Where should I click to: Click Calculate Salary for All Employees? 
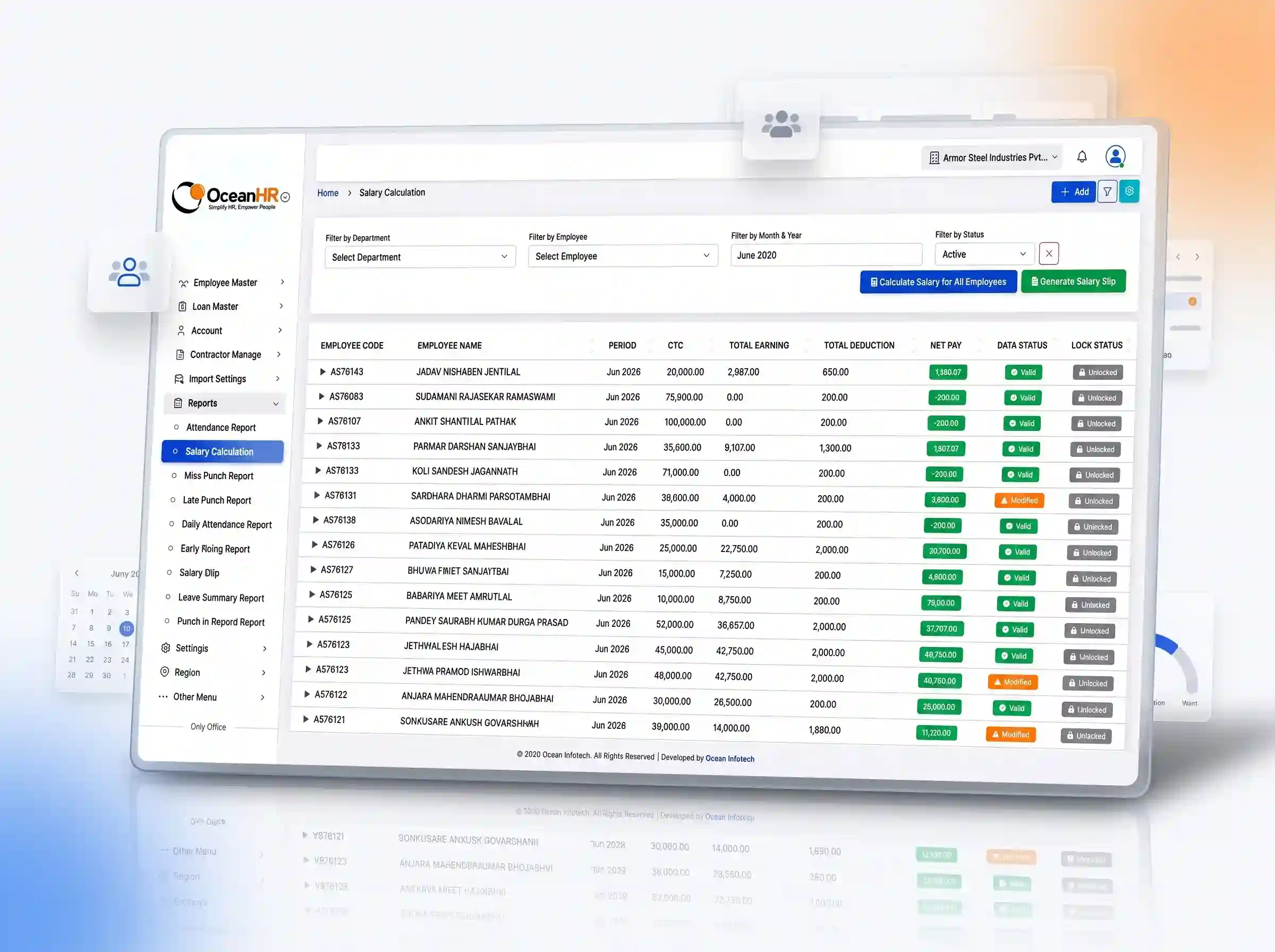click(x=938, y=282)
